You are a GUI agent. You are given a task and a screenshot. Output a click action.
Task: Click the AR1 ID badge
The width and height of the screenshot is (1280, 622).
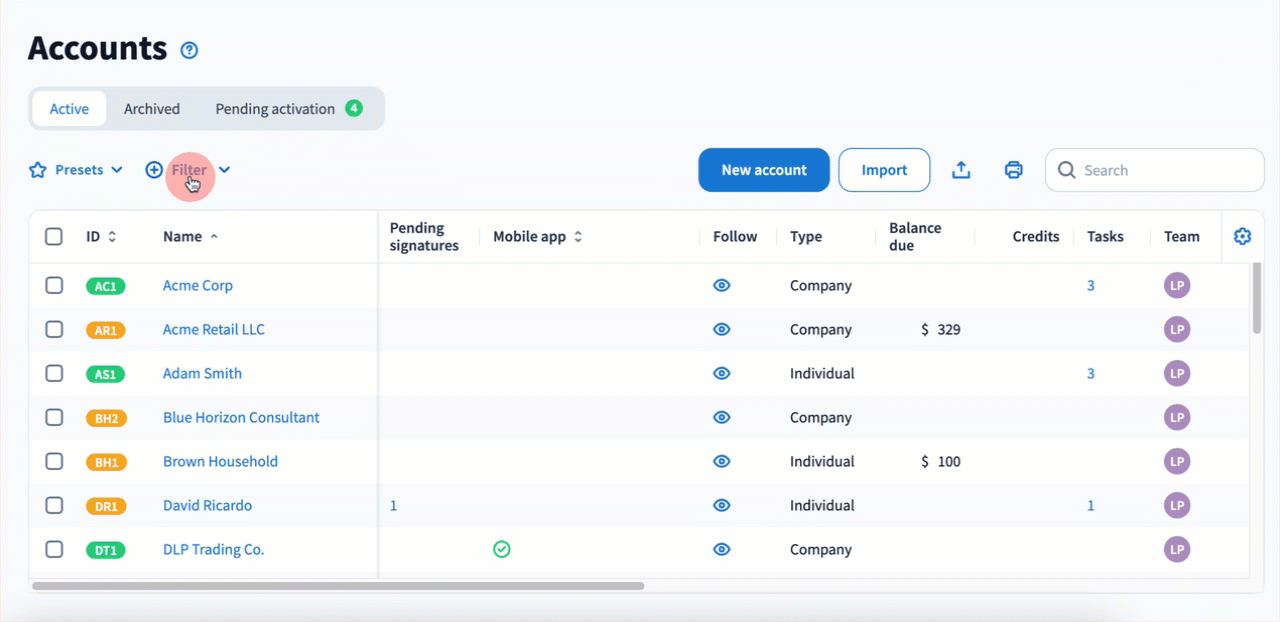tap(105, 330)
